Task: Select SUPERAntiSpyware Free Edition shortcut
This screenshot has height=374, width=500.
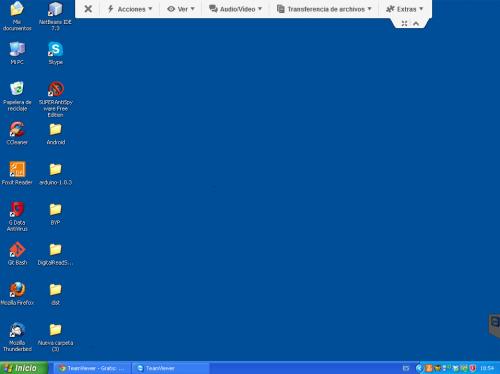Action: click(55, 99)
